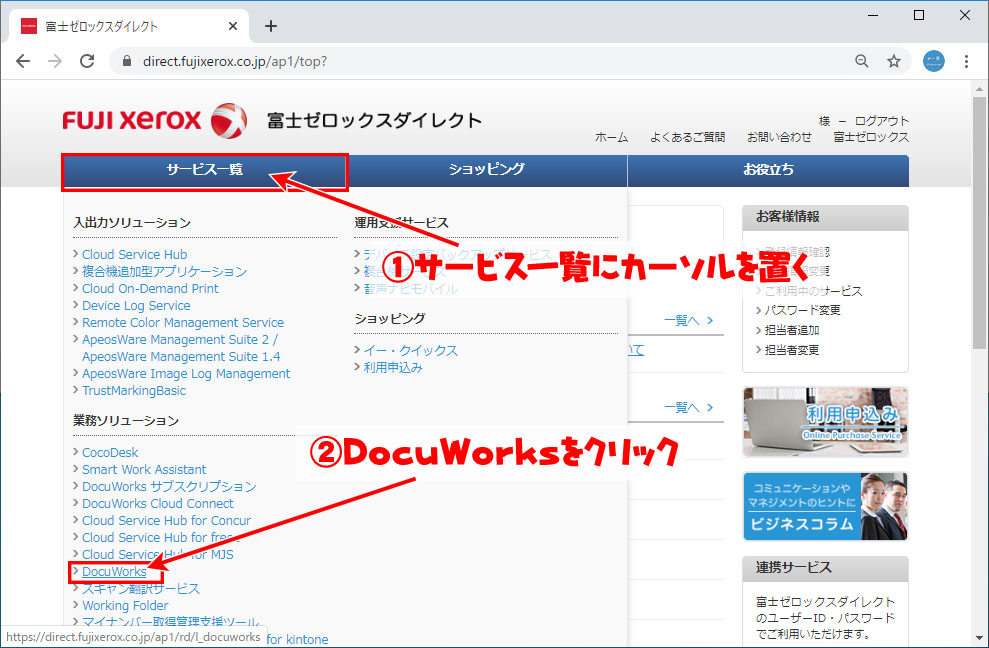Open the Chrome profile avatar
989x648 pixels.
click(x=933, y=61)
